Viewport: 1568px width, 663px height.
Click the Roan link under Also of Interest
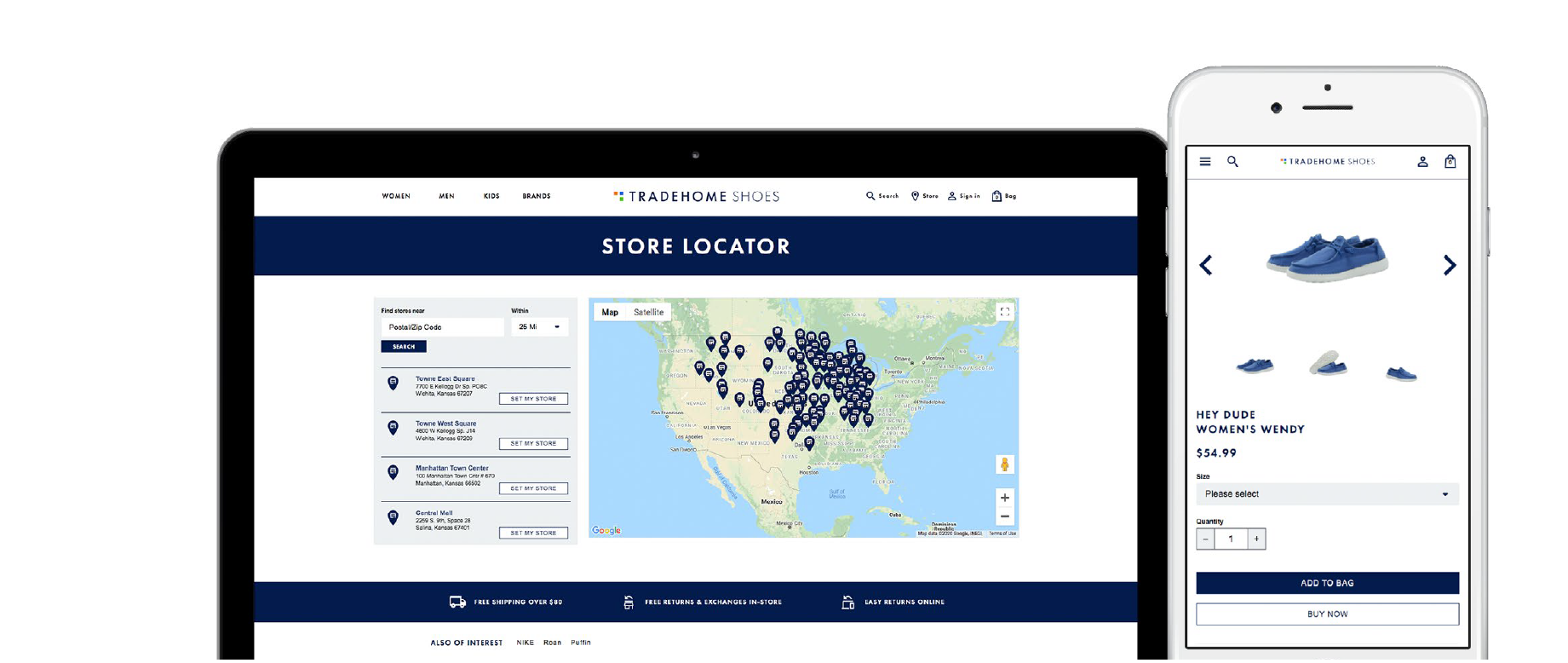[552, 643]
